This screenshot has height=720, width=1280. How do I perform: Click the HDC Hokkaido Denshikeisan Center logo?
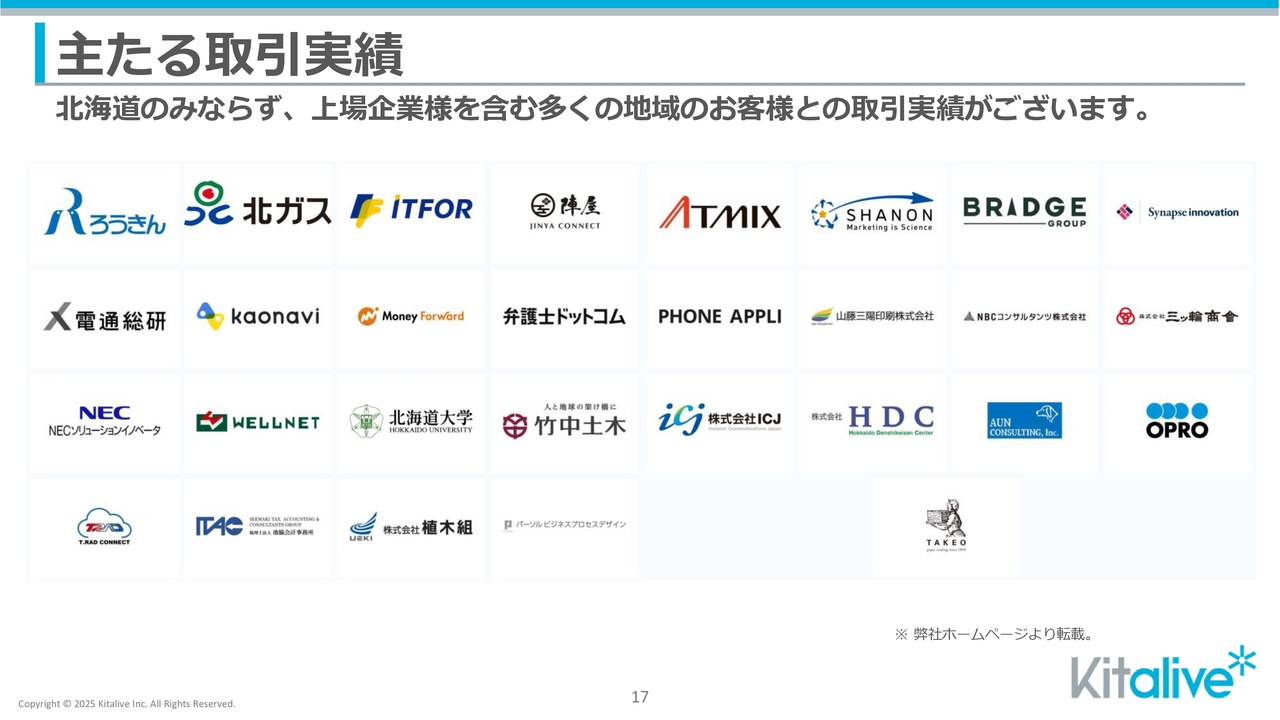[872, 421]
